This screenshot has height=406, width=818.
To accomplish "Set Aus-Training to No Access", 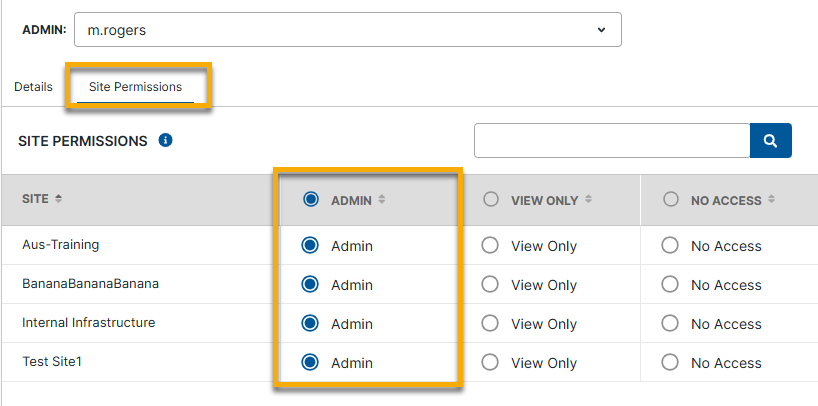I will click(671, 246).
